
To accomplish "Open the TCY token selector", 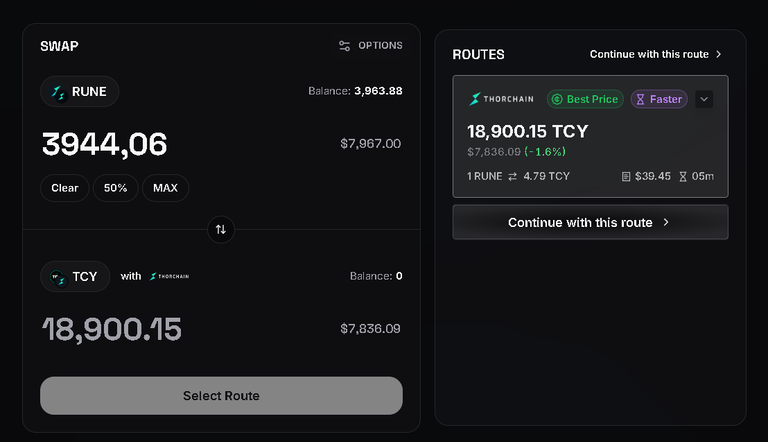I will tap(75, 277).
